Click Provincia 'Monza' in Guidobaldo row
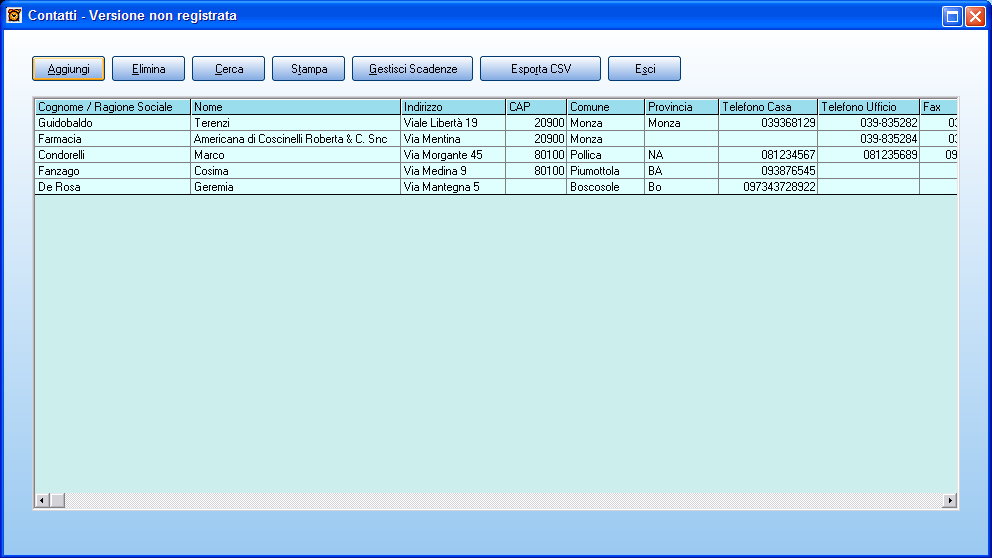 pyautogui.click(x=681, y=123)
